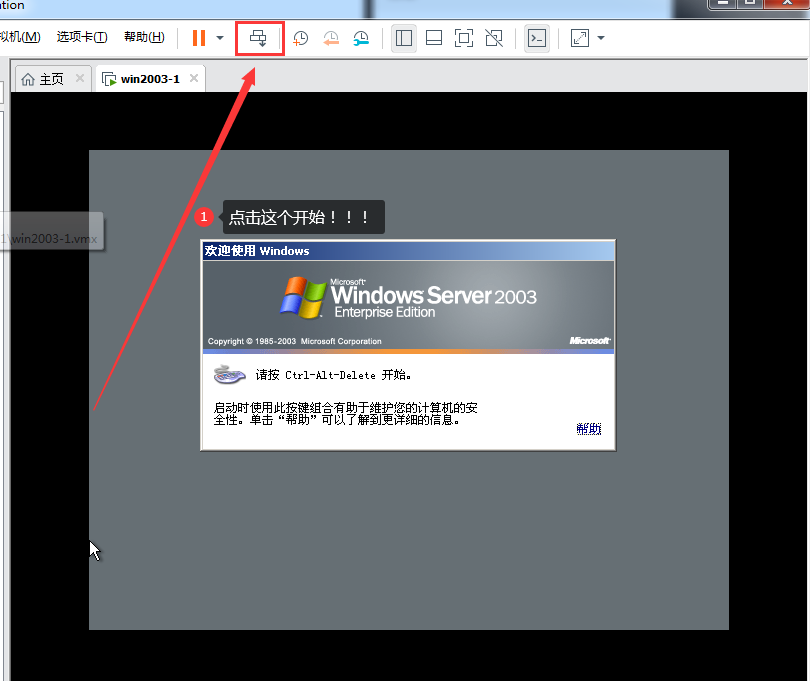Click the VM running icon on the win2003-1 tab
The image size is (810, 681).
[x=109, y=79]
